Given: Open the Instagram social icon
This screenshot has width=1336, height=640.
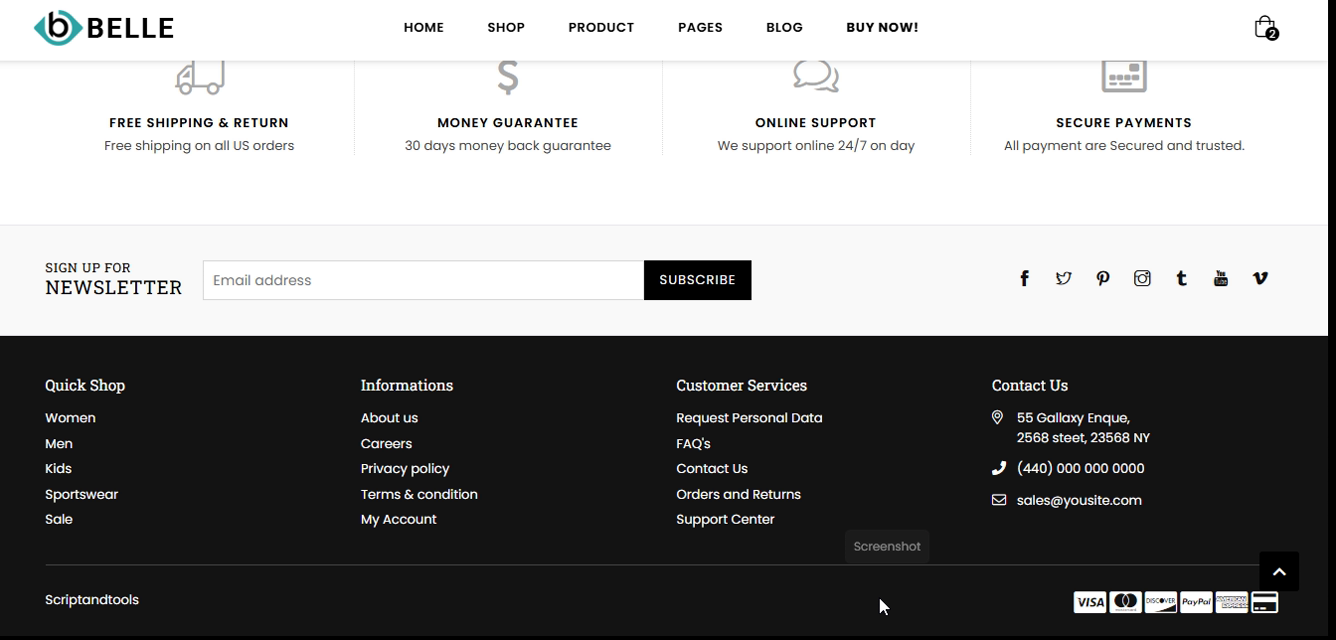Looking at the screenshot, I should click(1142, 279).
